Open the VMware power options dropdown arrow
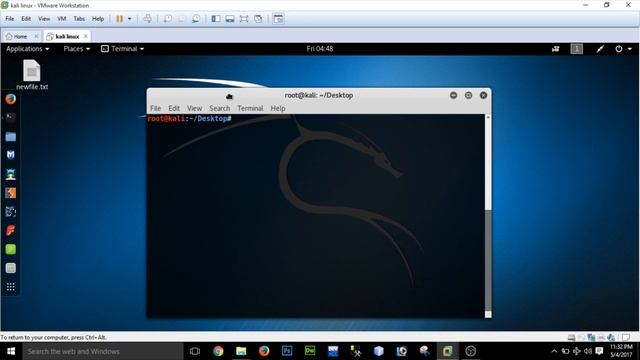 (x=129, y=19)
